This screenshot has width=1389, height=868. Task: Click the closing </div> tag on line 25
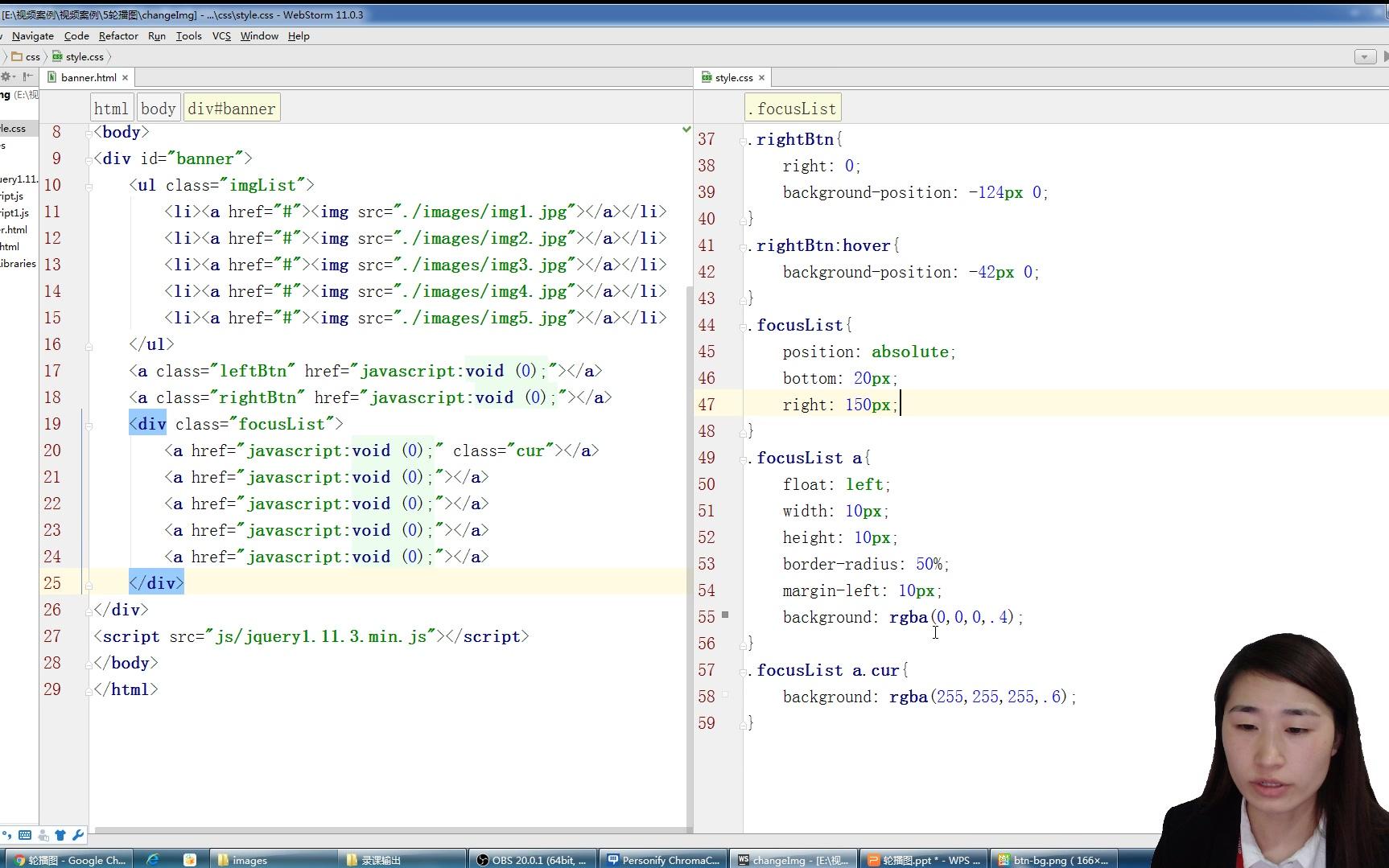click(156, 583)
